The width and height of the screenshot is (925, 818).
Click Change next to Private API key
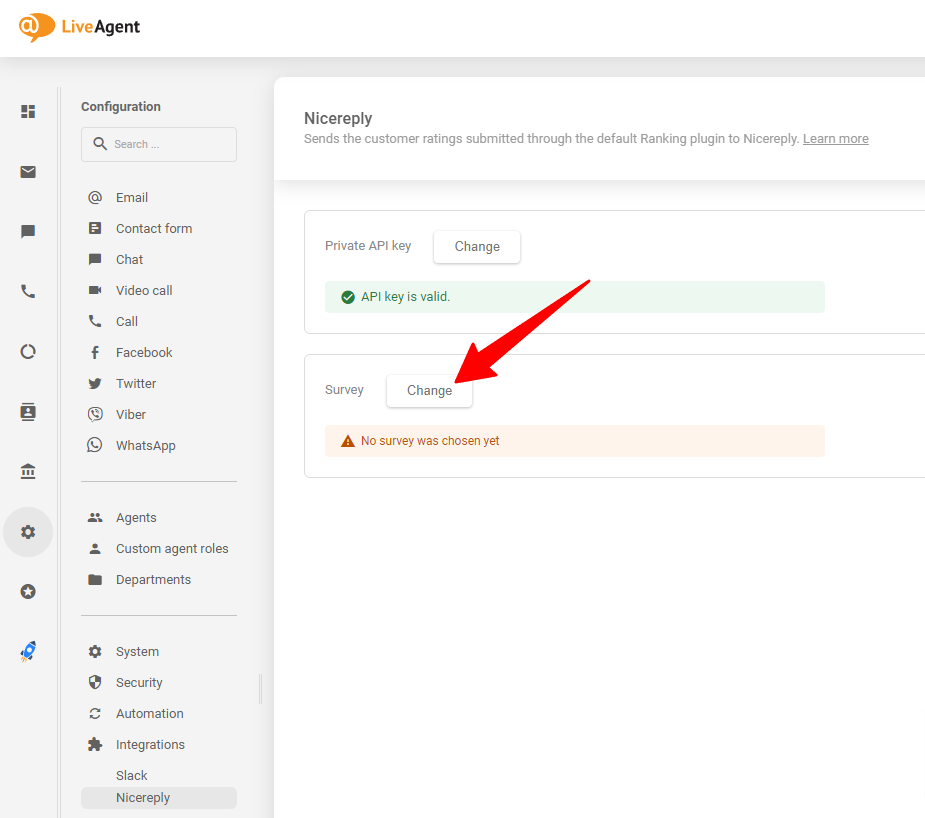pyautogui.click(x=476, y=246)
